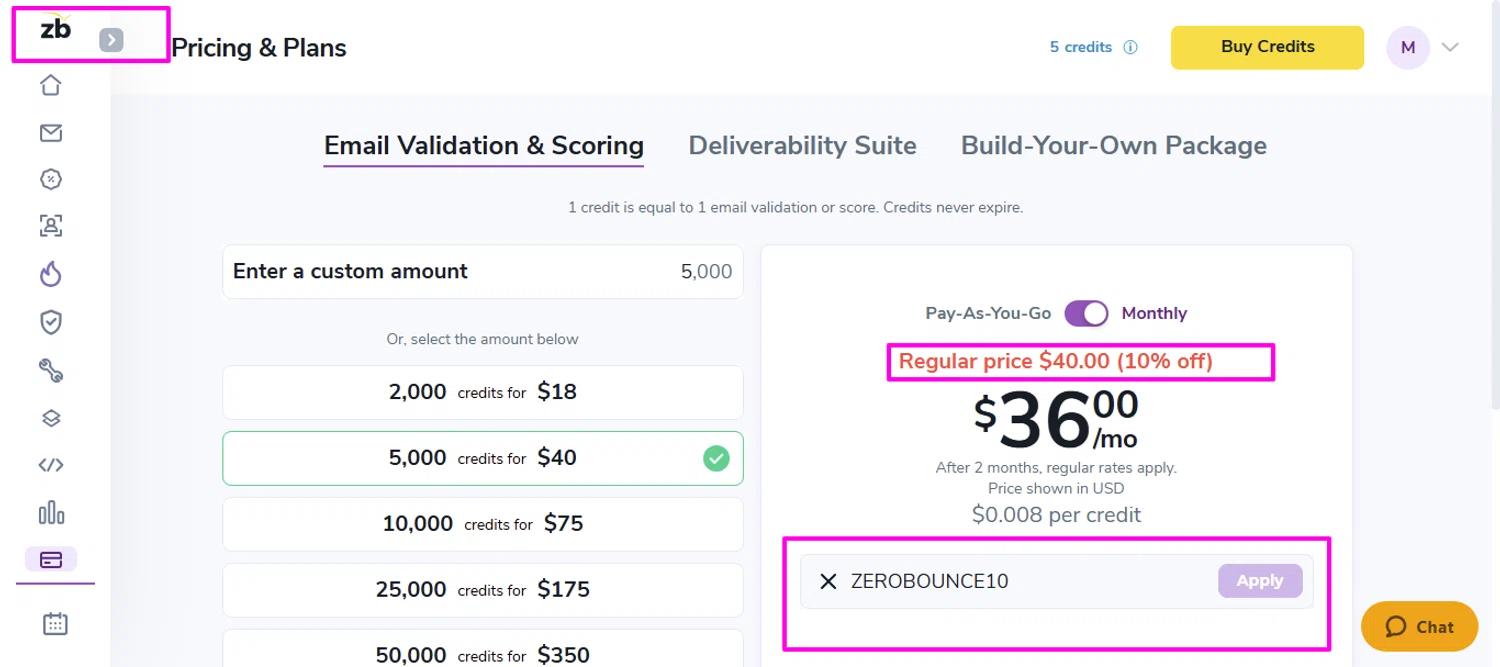
Task: Click the Pay-As-You-Go label
Action: pos(988,313)
